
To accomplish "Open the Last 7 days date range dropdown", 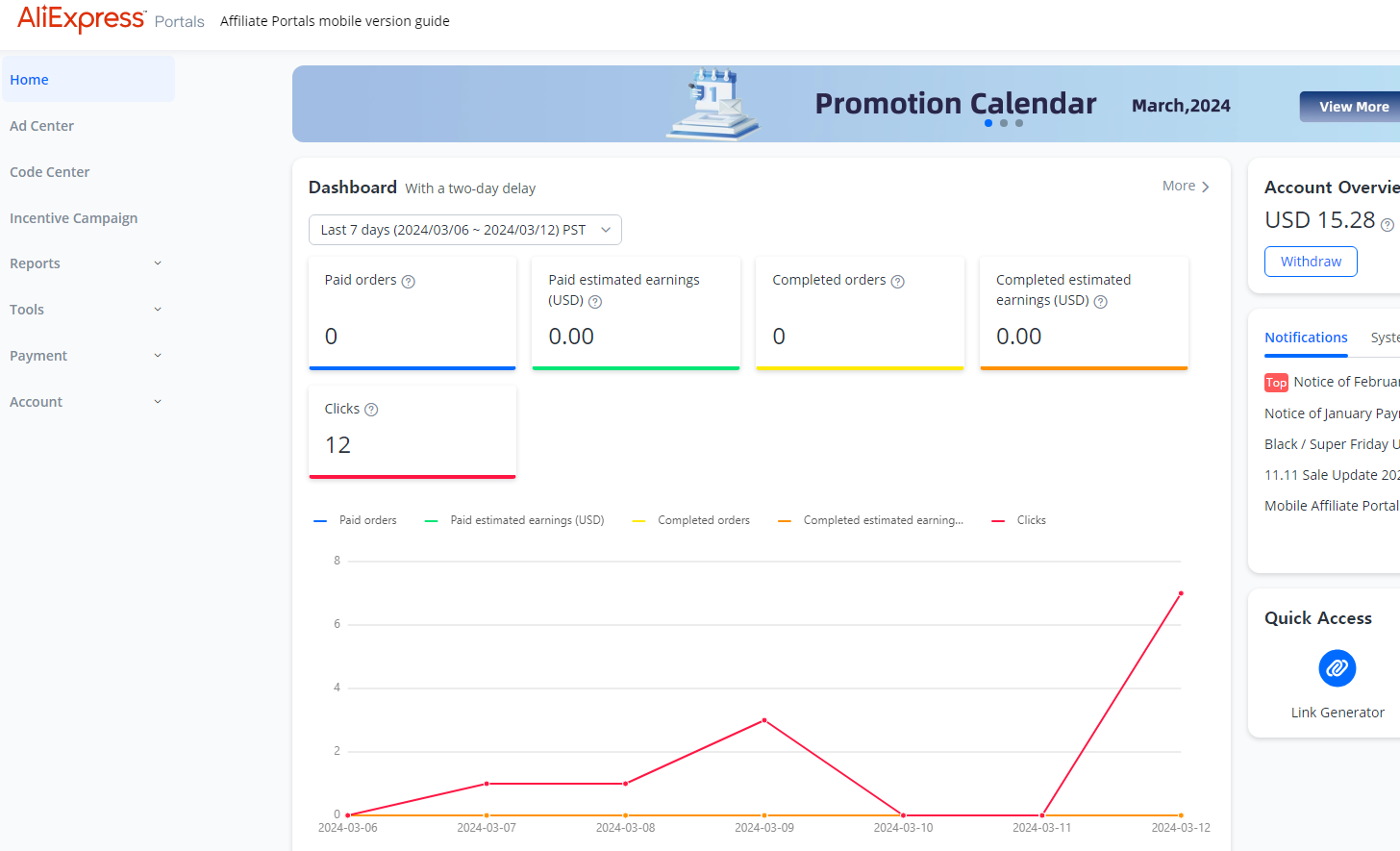I will [465, 230].
